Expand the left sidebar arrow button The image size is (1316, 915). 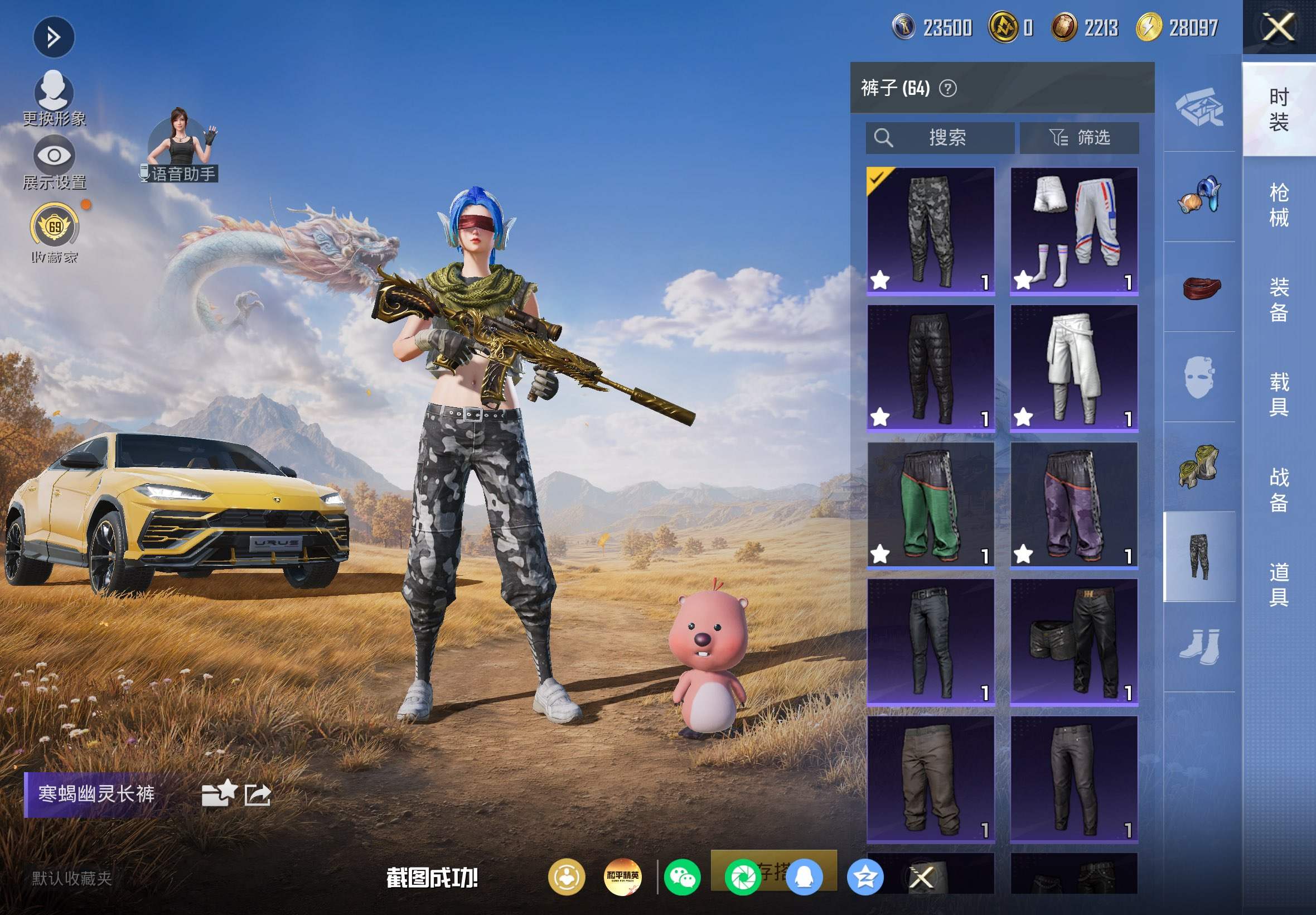tap(54, 37)
